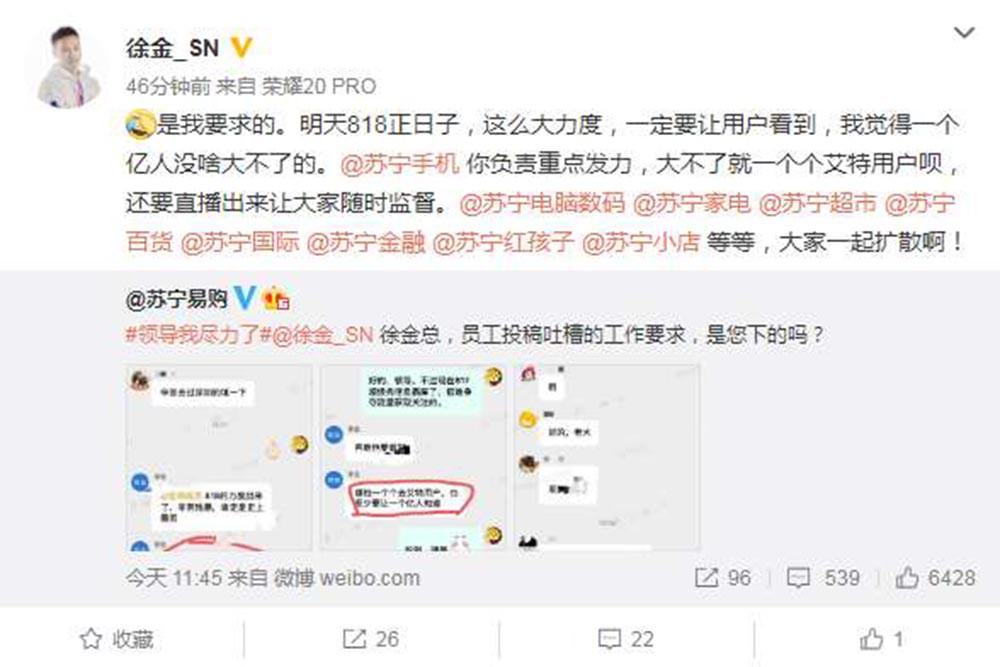View the middle chat screenshot with red circle
1000x667 pixels.
point(413,457)
